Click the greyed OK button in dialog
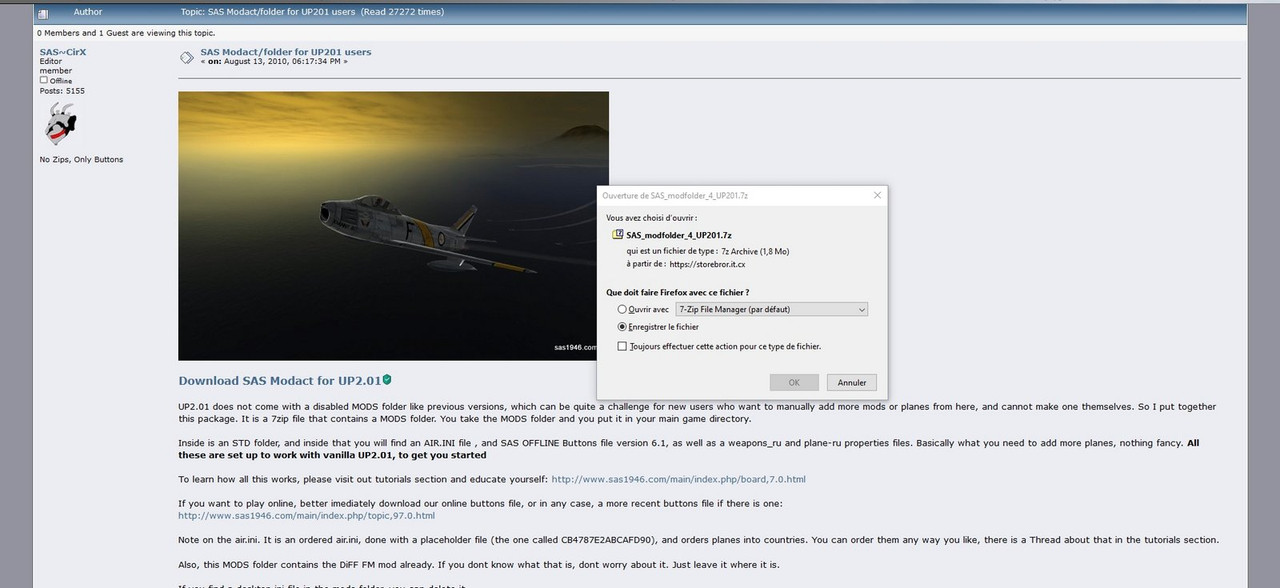This screenshot has height=588, width=1280. click(x=794, y=382)
